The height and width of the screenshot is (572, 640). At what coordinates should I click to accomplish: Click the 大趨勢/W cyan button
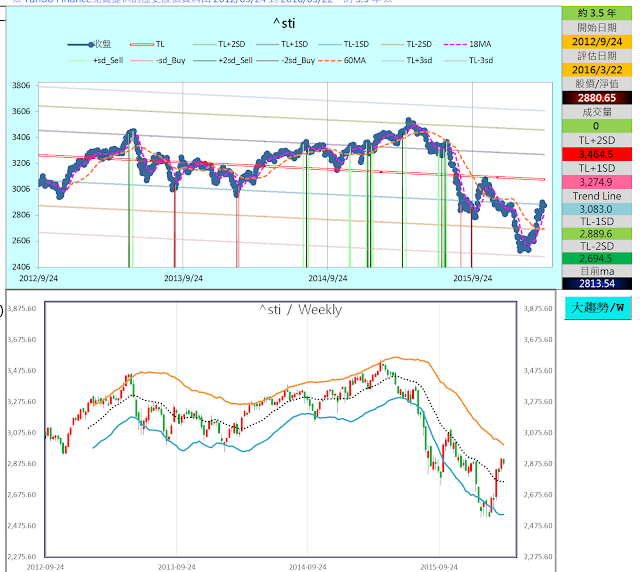[x=598, y=308]
